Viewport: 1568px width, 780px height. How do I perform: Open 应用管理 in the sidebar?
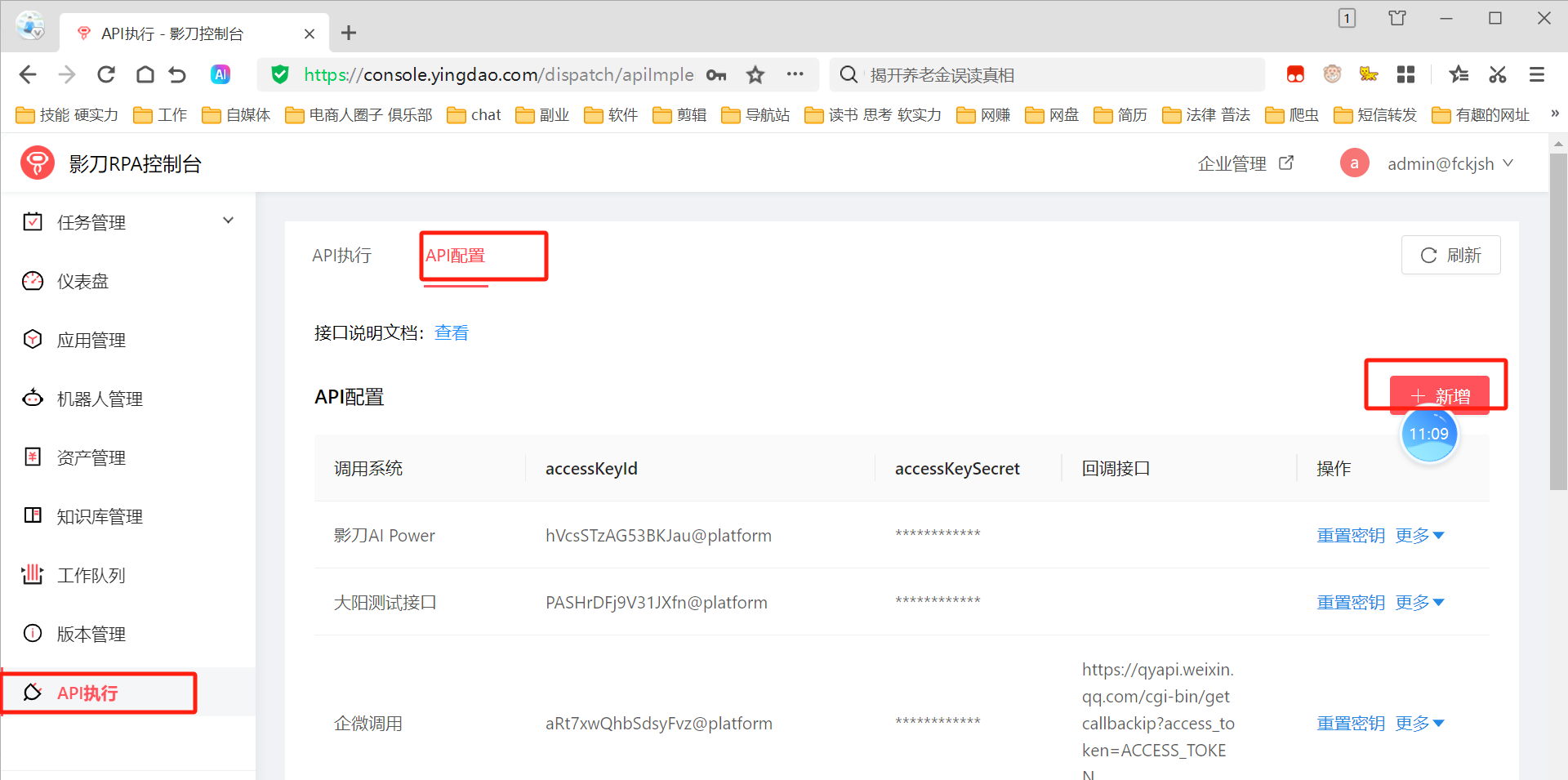point(129,340)
